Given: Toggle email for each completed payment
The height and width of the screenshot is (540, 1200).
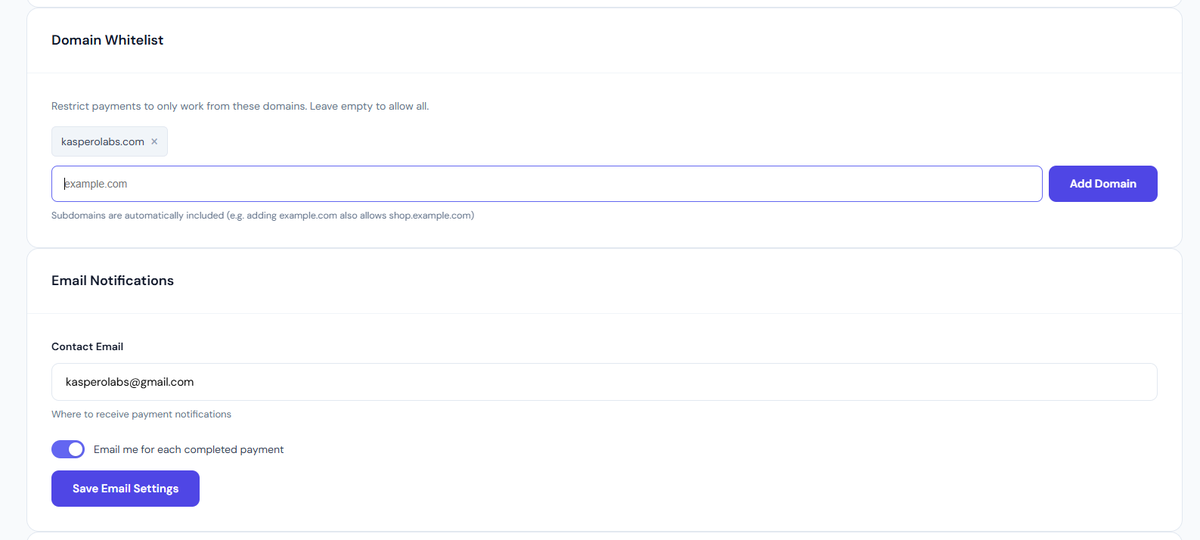Looking at the screenshot, I should (x=68, y=449).
